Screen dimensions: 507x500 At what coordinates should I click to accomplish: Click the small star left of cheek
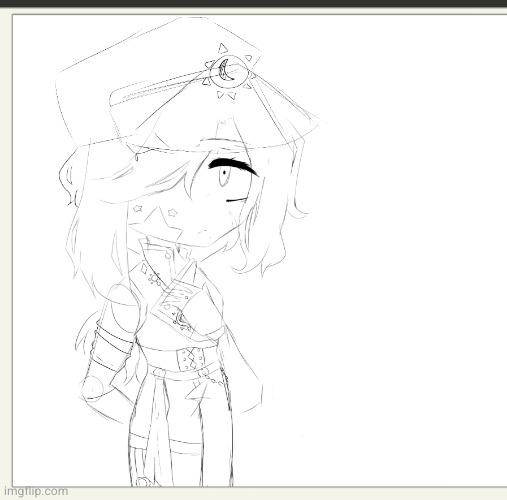pyautogui.click(x=137, y=209)
